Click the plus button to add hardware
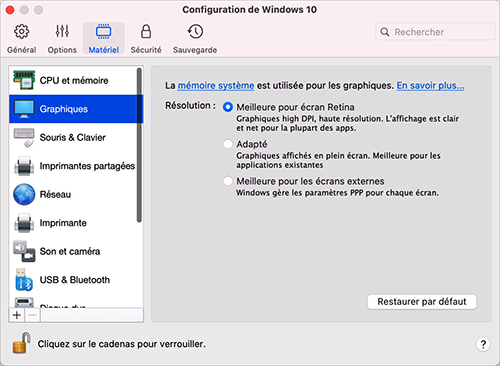The width and height of the screenshot is (500, 366). tap(17, 315)
